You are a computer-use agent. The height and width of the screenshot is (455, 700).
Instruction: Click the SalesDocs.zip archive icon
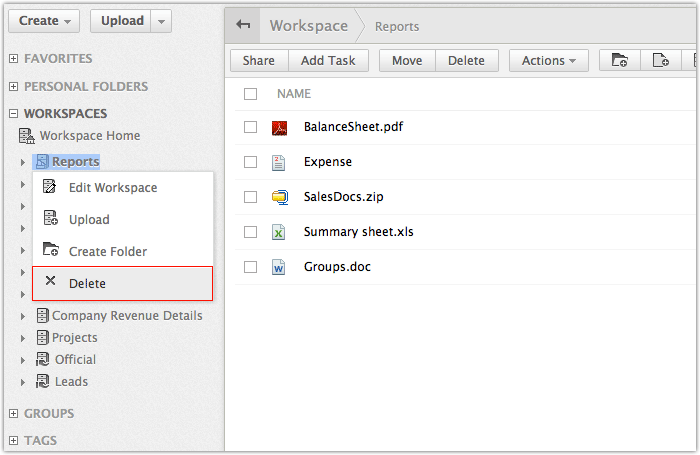pyautogui.click(x=280, y=197)
